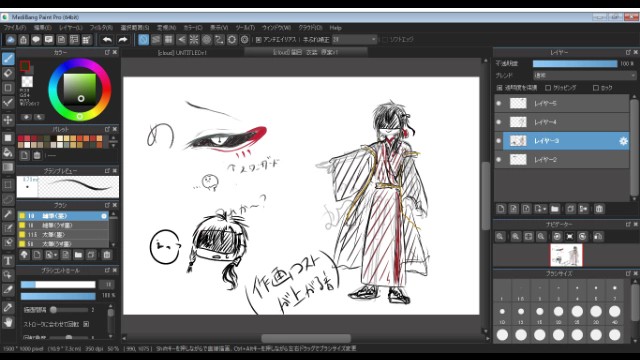Choose the Bucket fill tool
This screenshot has width=640, height=360.
[8, 153]
